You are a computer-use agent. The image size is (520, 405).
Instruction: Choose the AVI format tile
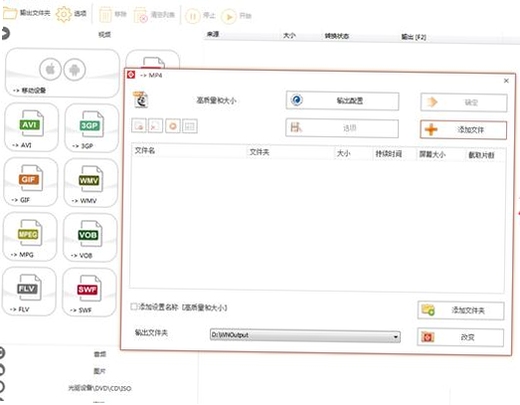coord(31,127)
